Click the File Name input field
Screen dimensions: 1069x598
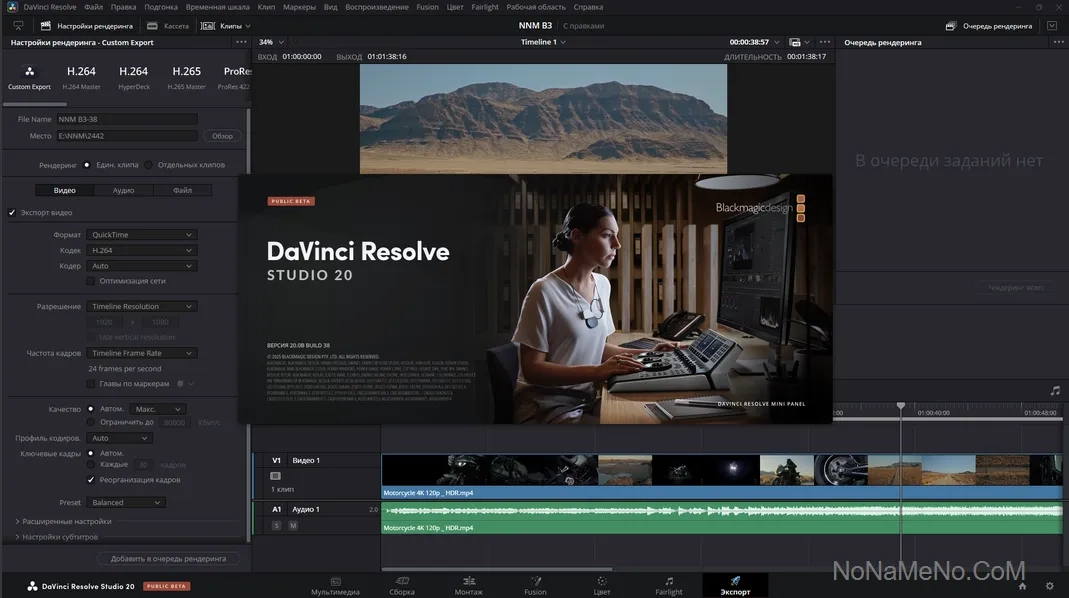[126, 119]
